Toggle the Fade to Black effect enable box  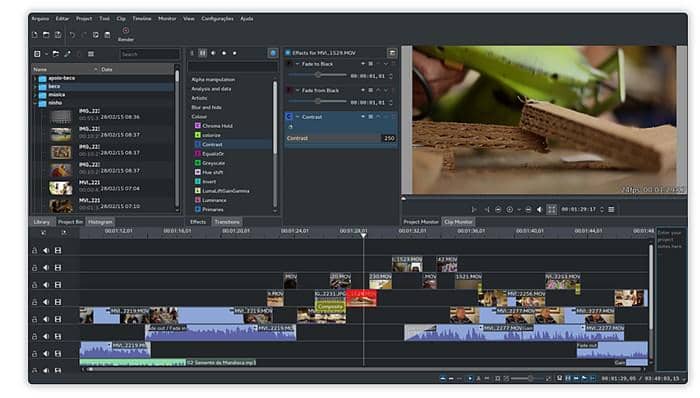pyautogui.click(x=289, y=64)
